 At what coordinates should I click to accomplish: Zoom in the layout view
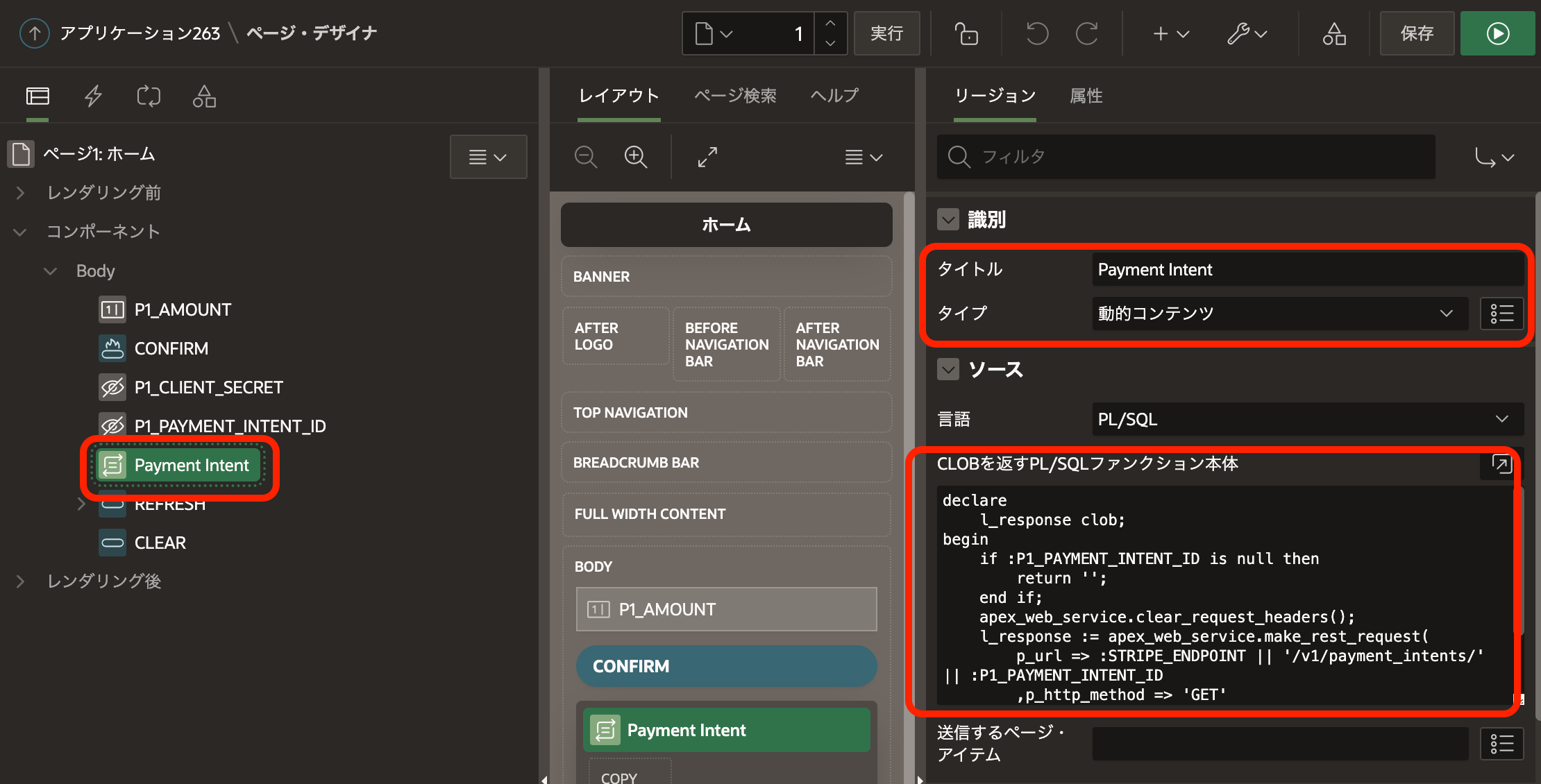tap(635, 157)
